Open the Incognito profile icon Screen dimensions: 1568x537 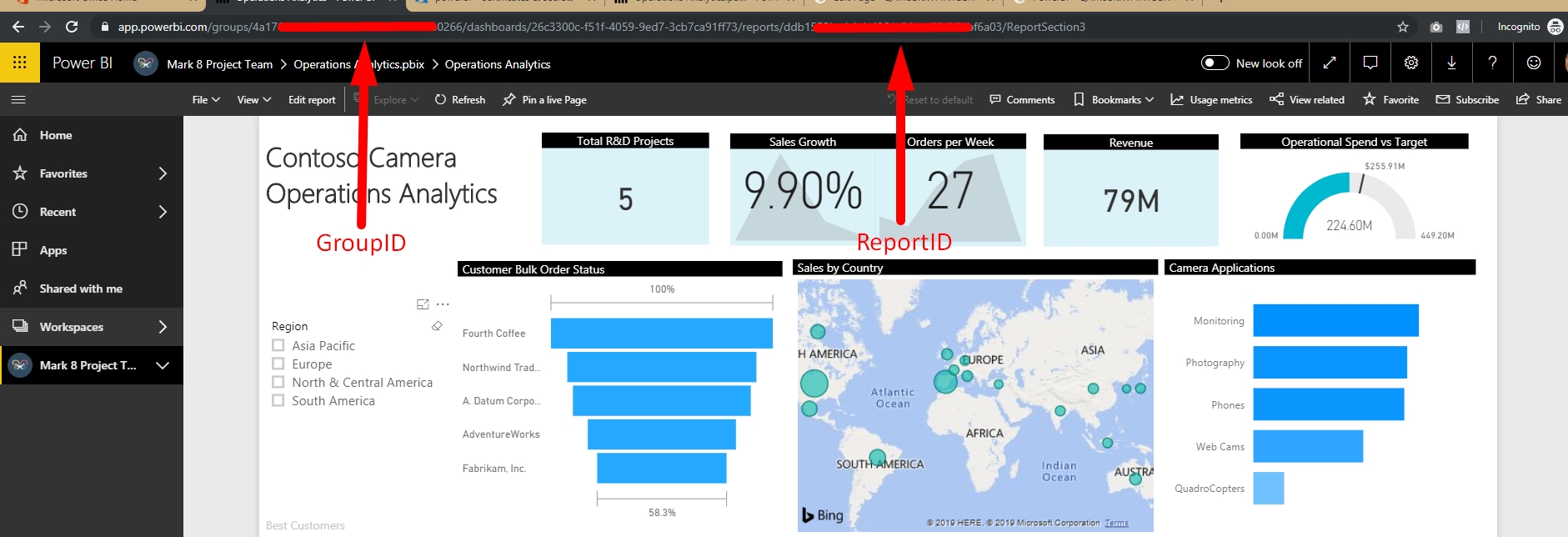[1555, 27]
